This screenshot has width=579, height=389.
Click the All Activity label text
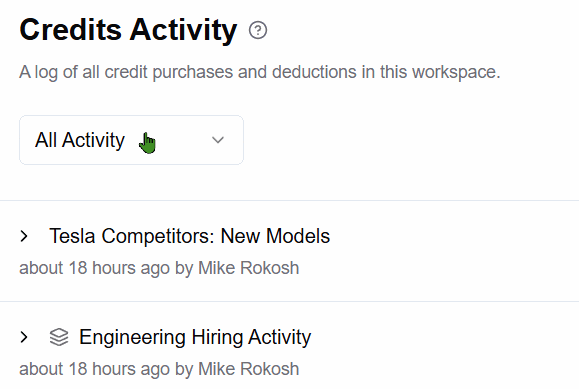(x=80, y=140)
